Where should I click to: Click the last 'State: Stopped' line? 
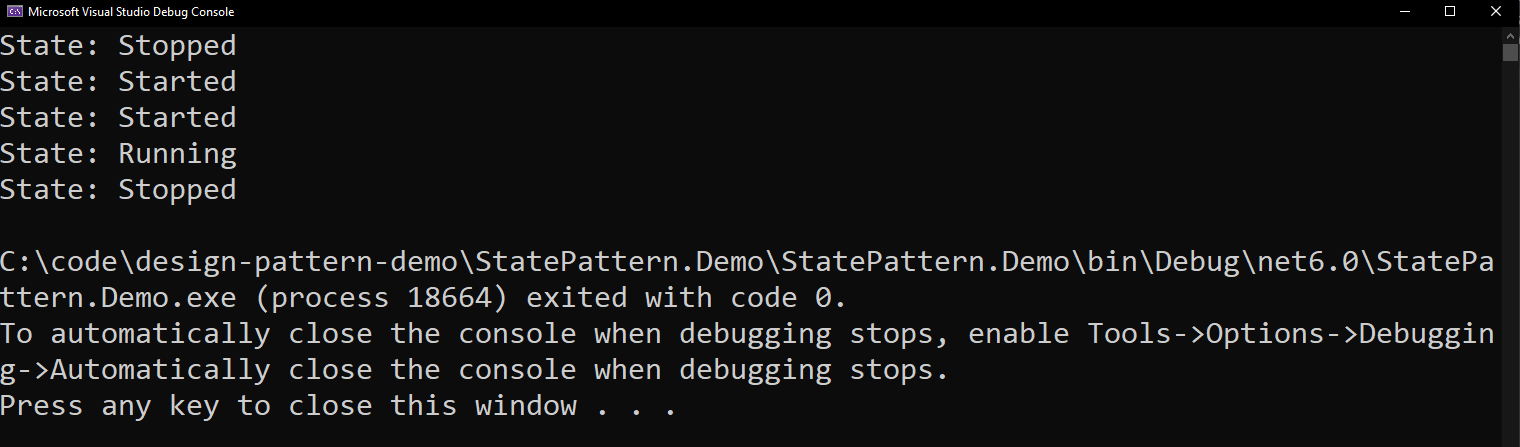(118, 189)
